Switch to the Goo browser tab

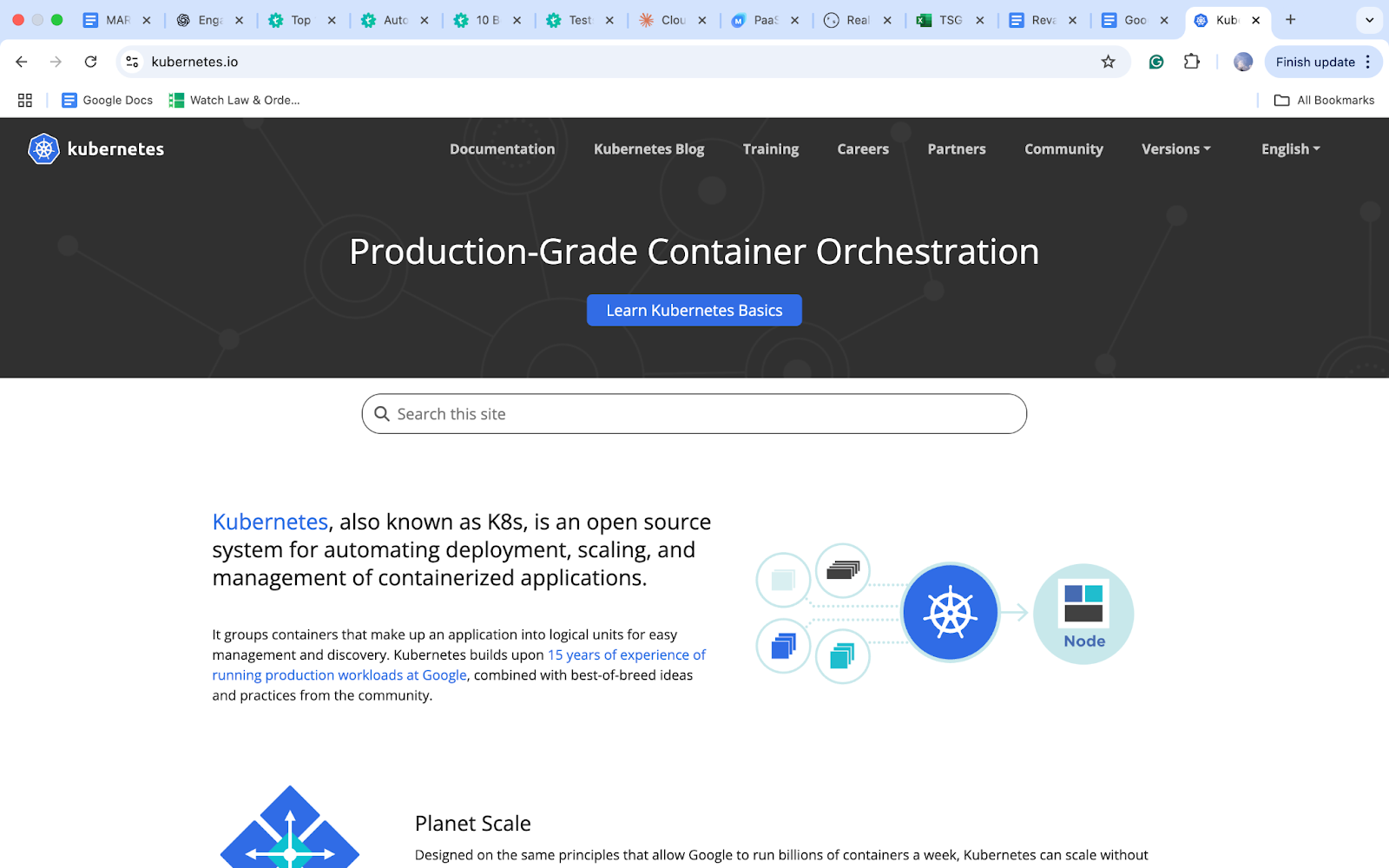1136,20
